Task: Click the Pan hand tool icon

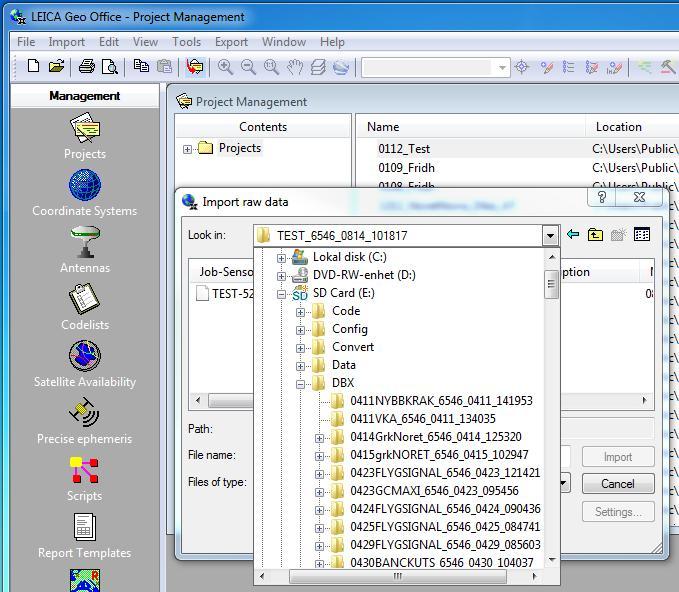Action: coord(295,67)
